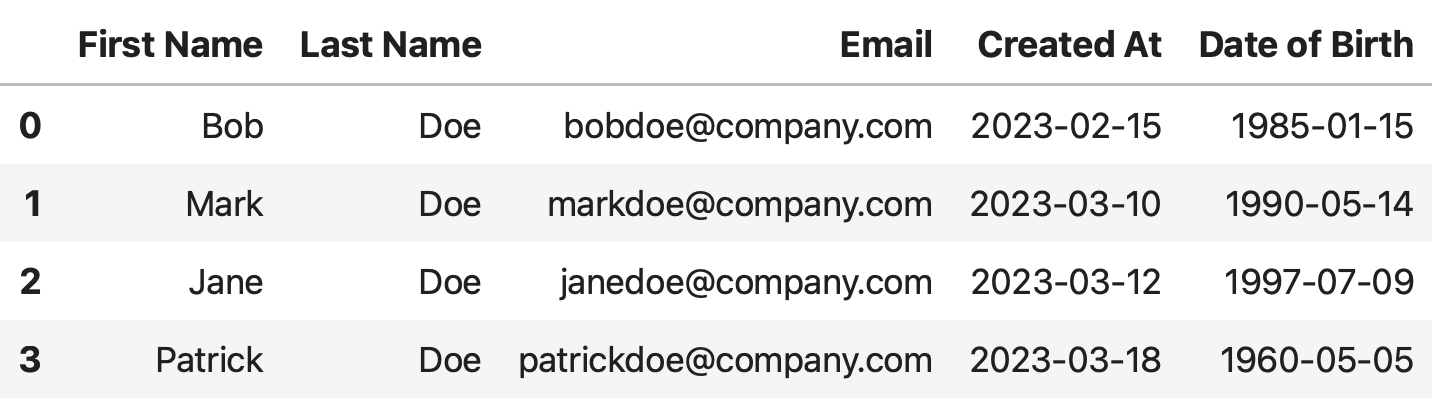1436x410 pixels.
Task: Select row index 0
Action: tap(31, 126)
